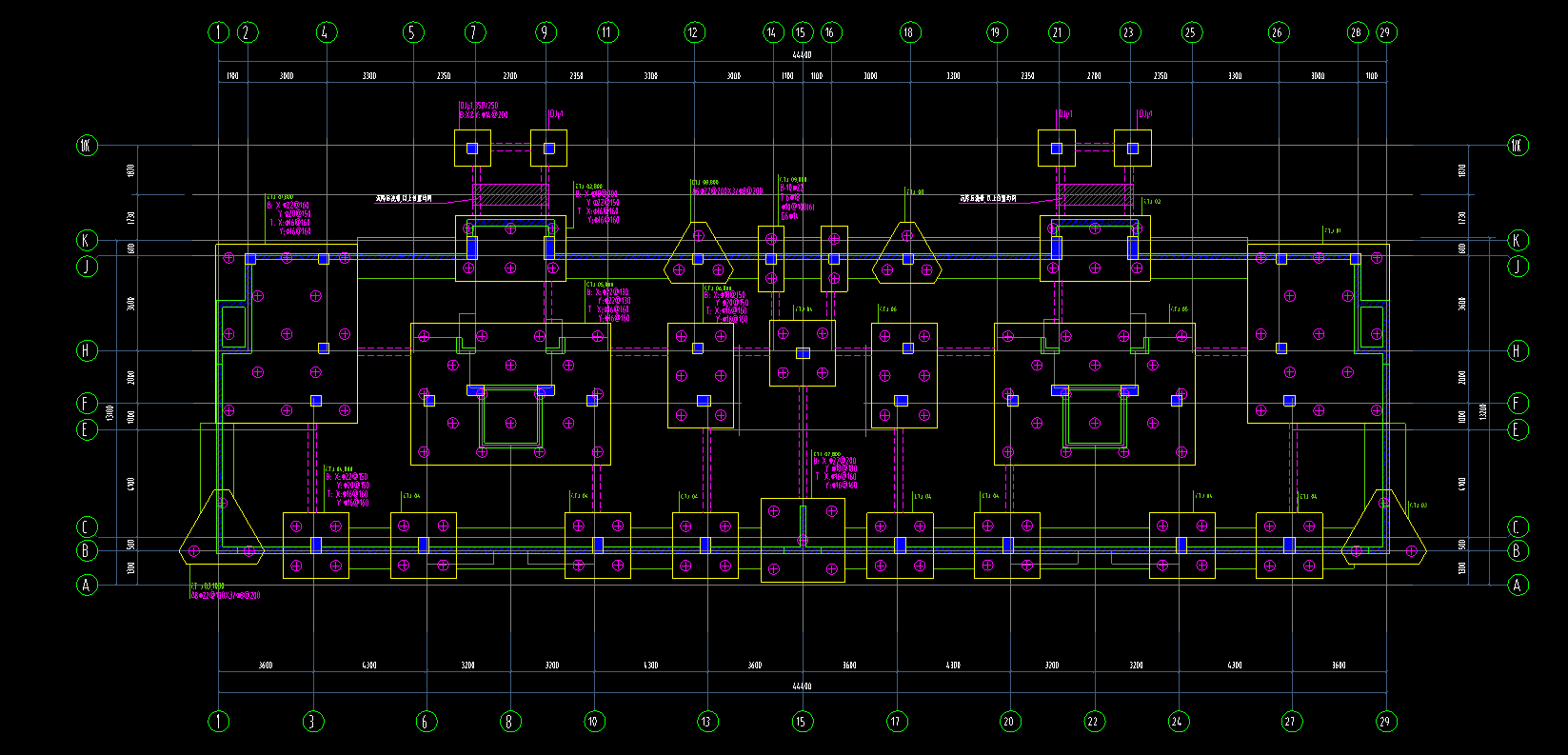
Task: Click grid axis bubble 6
Action: [426, 721]
